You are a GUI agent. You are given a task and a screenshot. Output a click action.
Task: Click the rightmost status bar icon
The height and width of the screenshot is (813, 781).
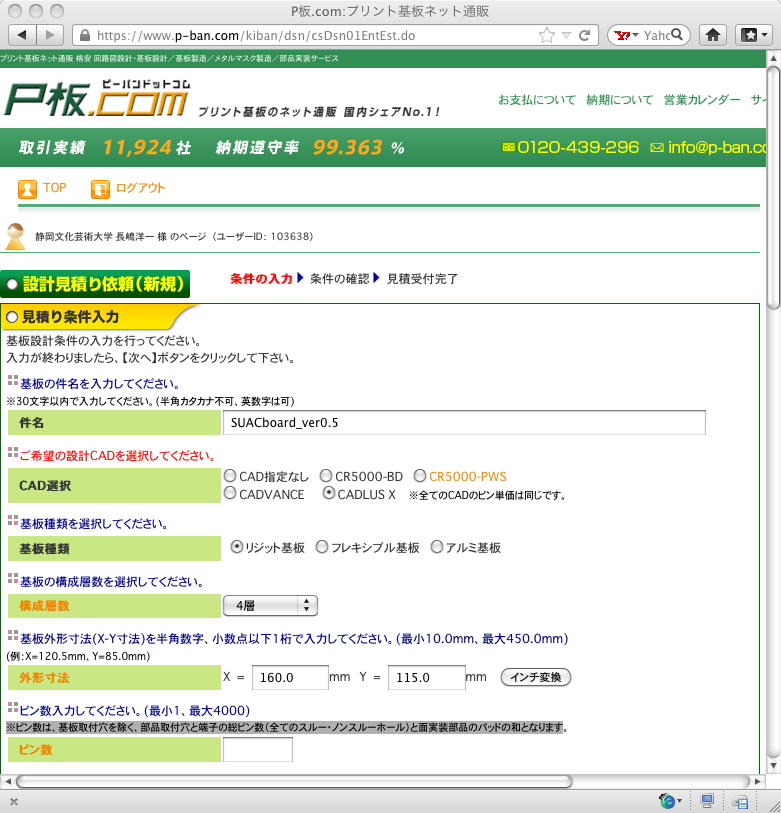point(741,802)
